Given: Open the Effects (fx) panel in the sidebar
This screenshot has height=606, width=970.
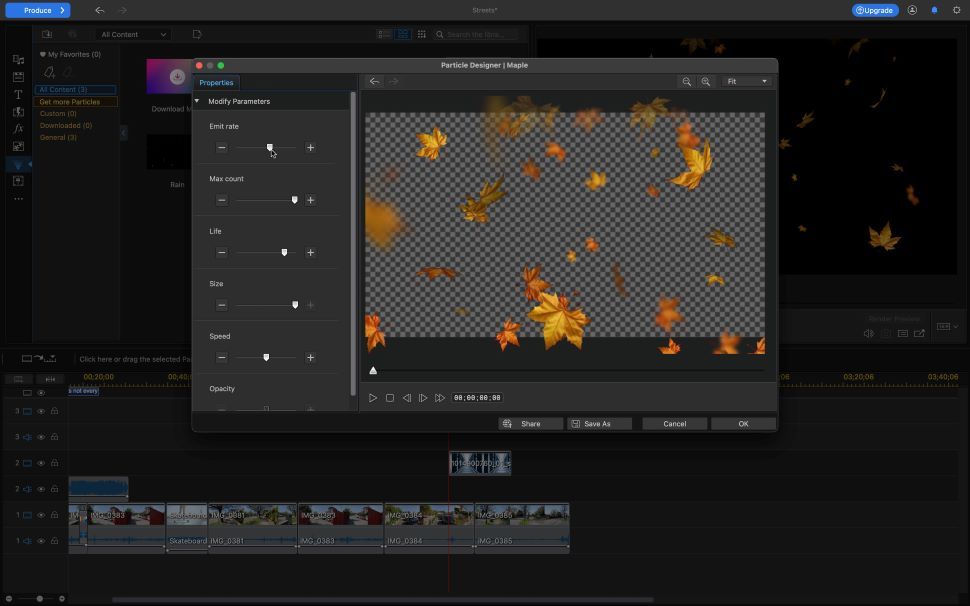Looking at the screenshot, I should coord(17,128).
